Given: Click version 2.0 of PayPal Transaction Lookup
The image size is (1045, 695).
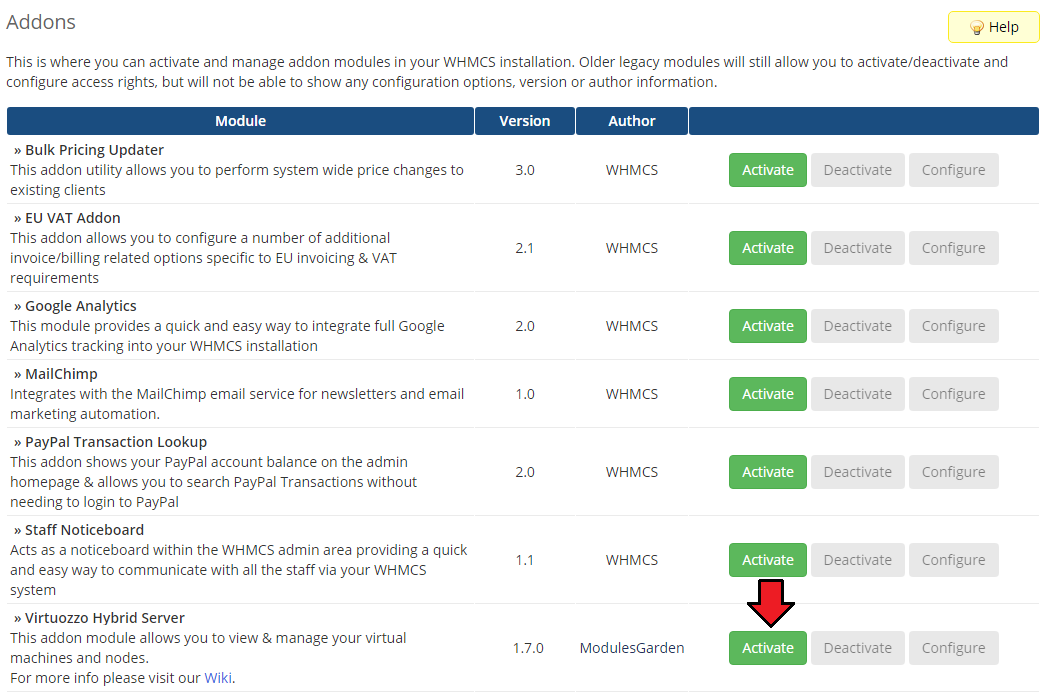Looking at the screenshot, I should (x=524, y=472).
